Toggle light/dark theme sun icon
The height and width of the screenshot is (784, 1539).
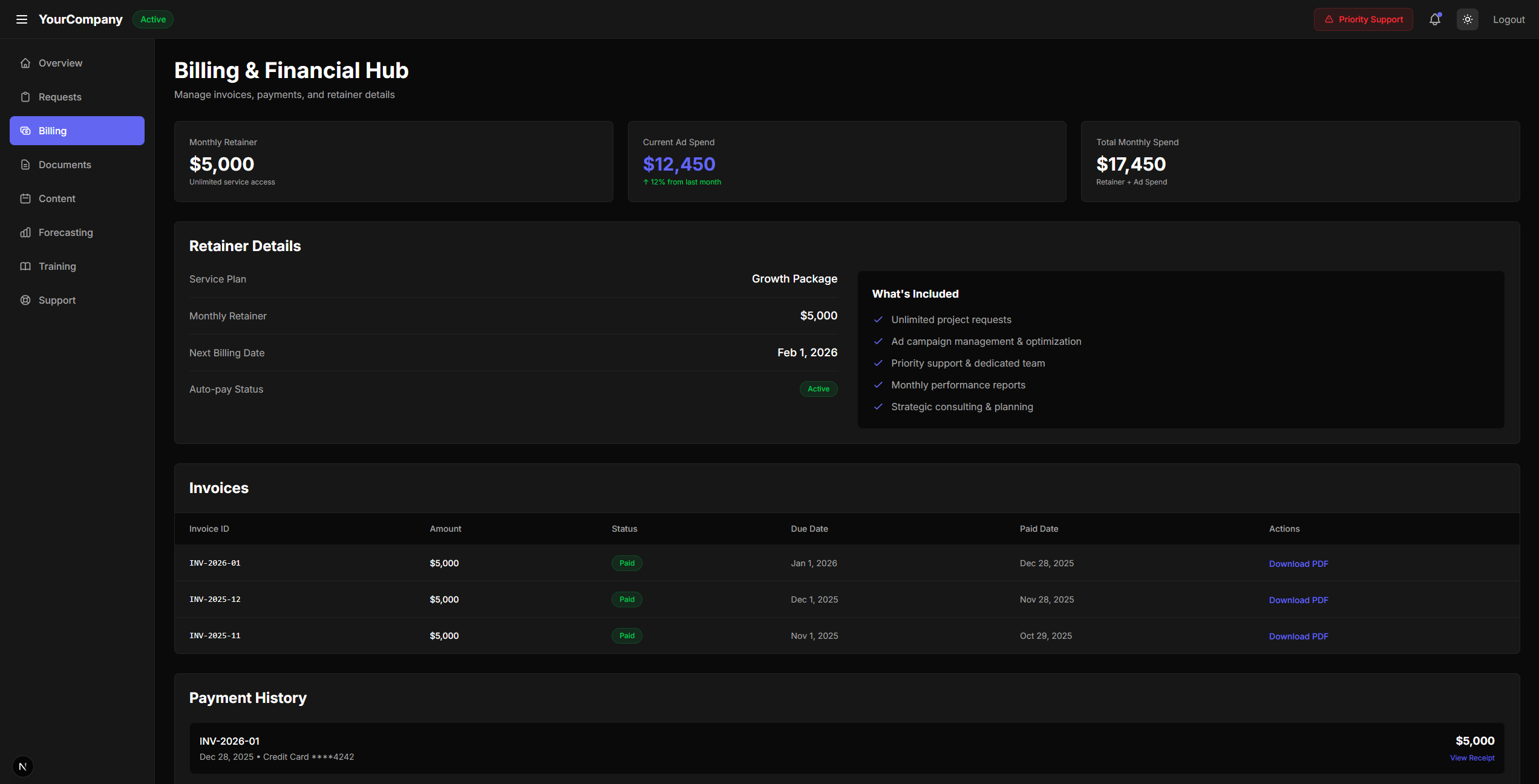[x=1467, y=19]
